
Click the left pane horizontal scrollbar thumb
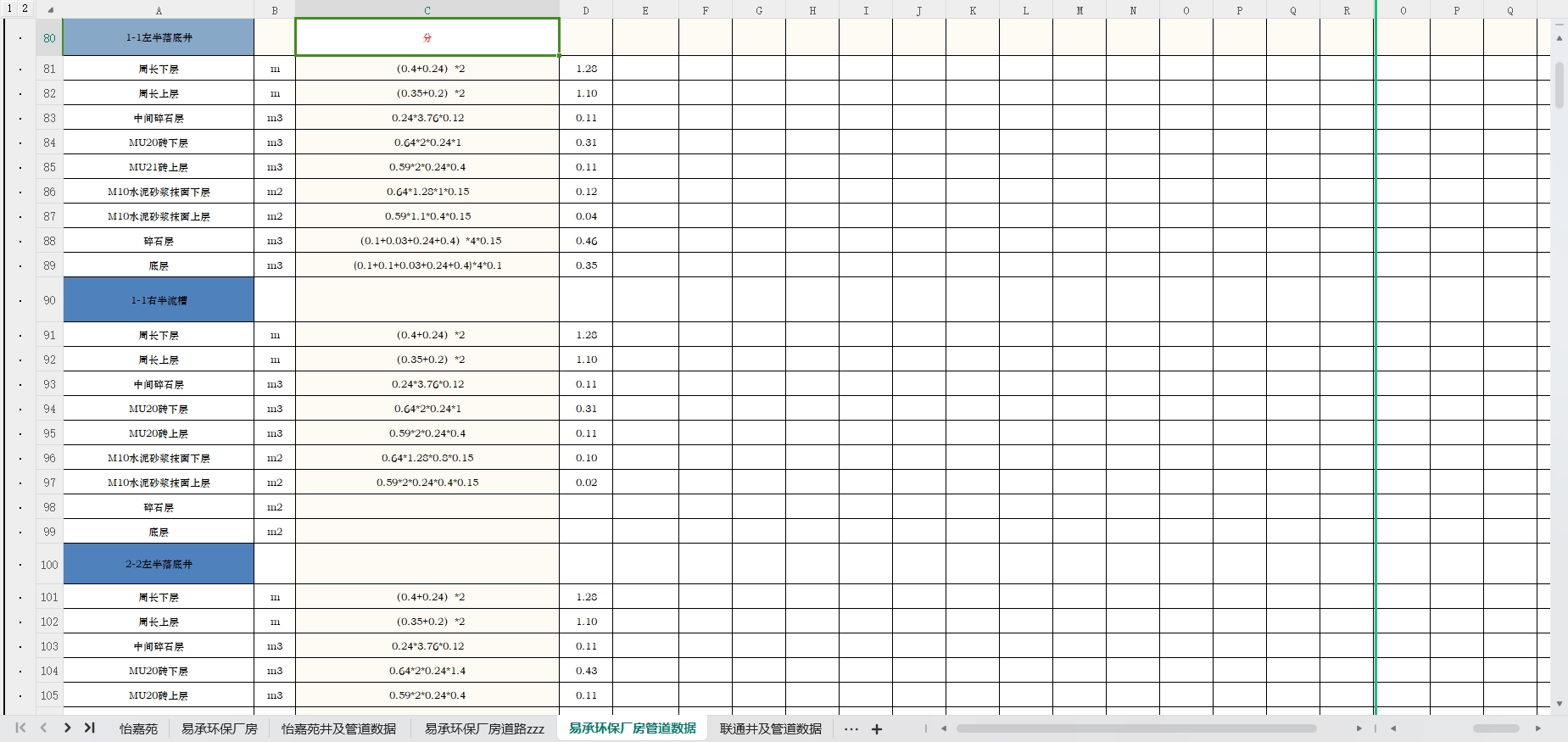1136,728
